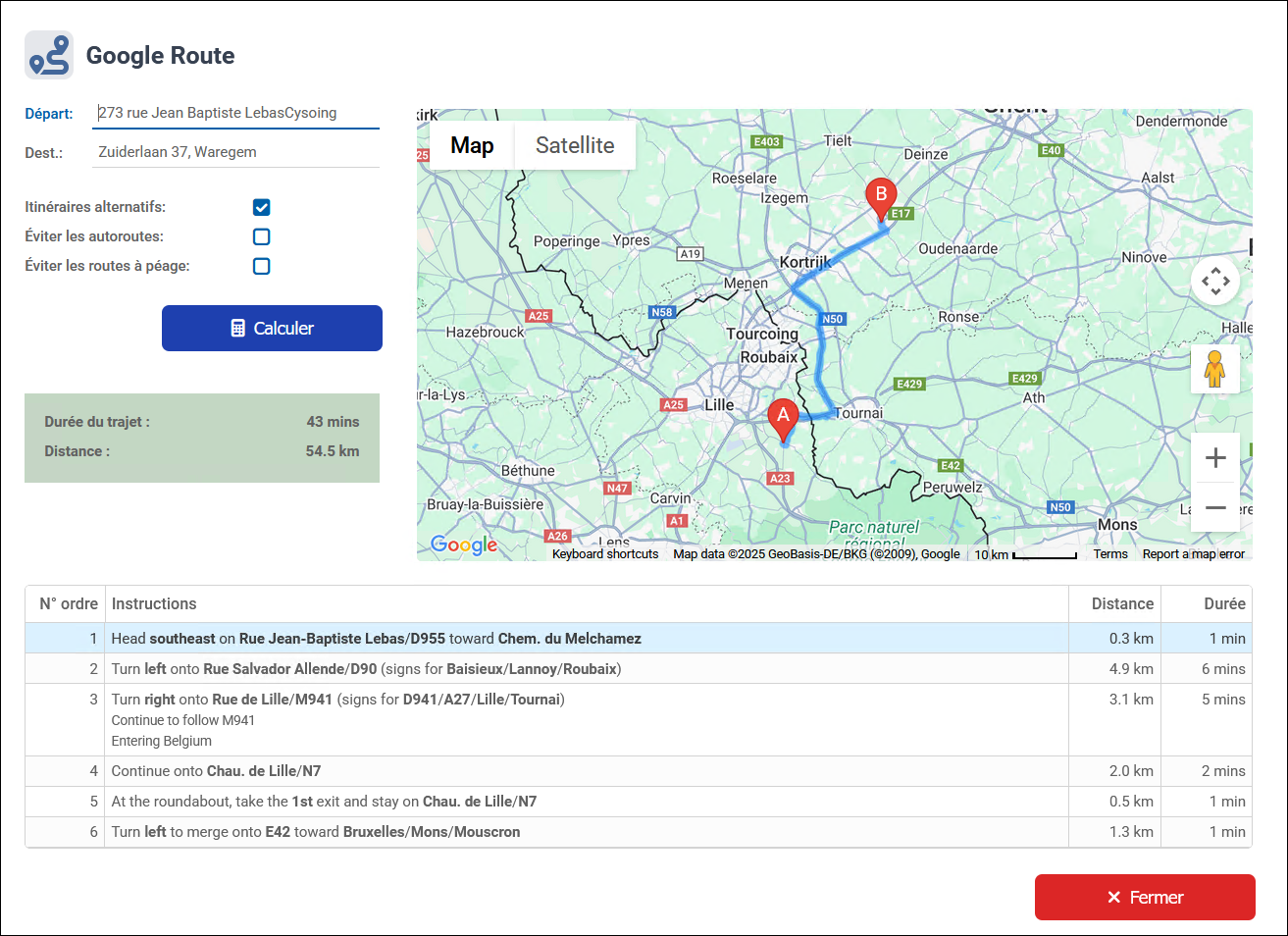Screen dimensions: 1288x936
Task: Open the fullscreen pan control on the map
Action: 1215,281
